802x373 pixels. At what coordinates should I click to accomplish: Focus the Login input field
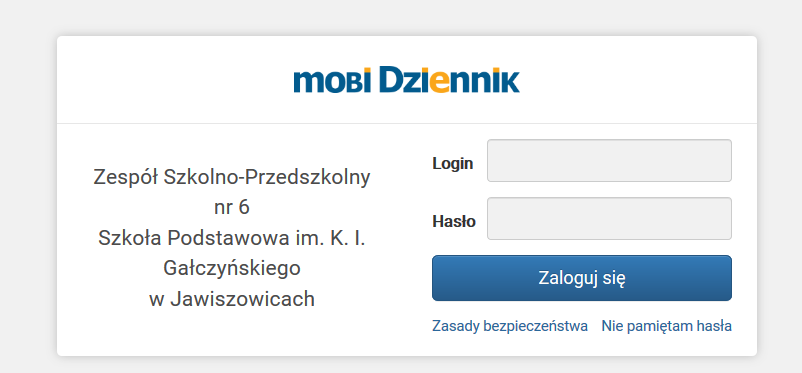(609, 161)
